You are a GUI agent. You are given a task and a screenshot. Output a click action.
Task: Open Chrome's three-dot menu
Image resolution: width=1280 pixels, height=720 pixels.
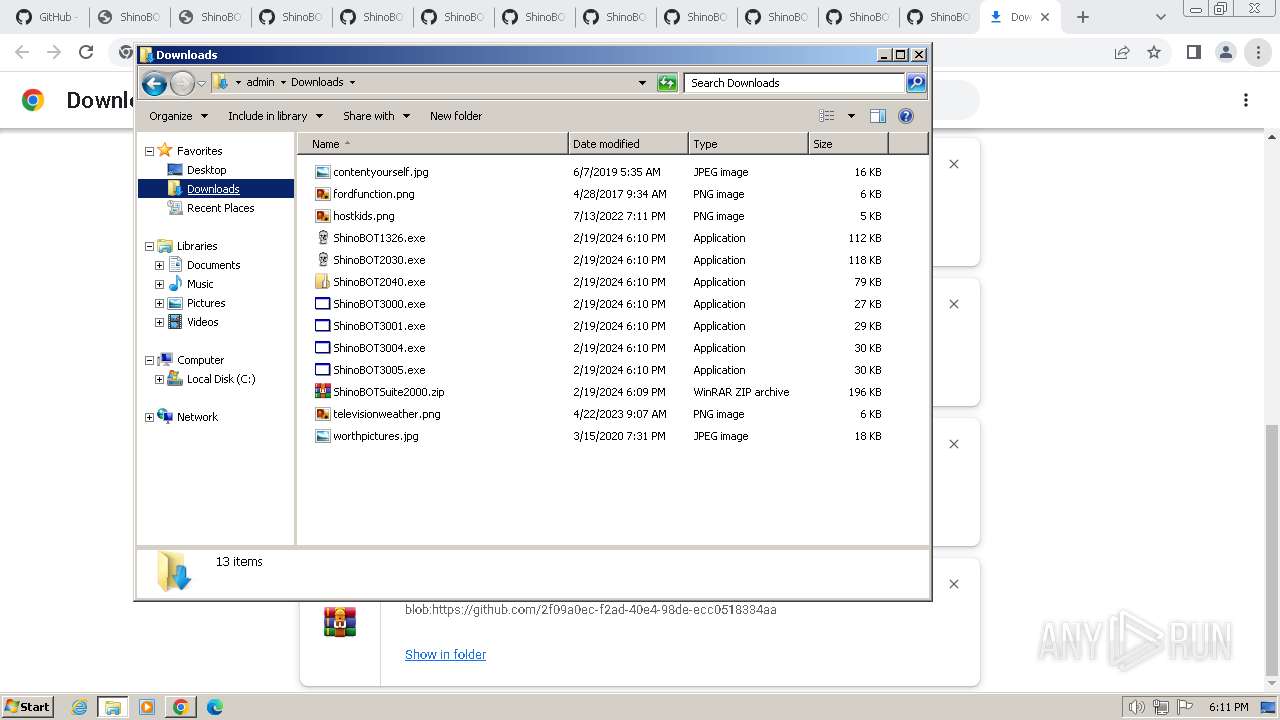[1258, 52]
